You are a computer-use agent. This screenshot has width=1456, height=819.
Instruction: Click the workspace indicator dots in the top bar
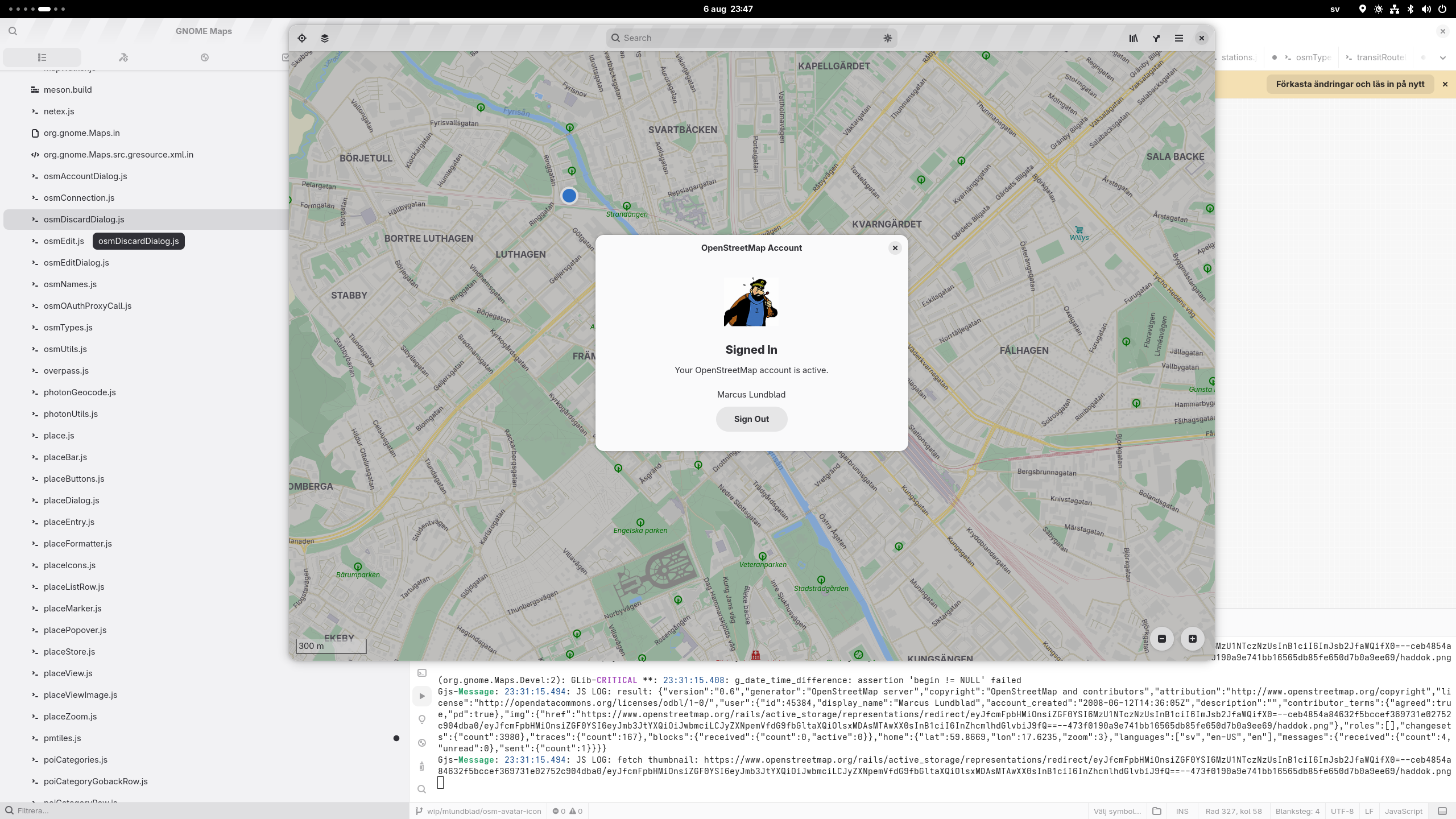(x=37, y=9)
